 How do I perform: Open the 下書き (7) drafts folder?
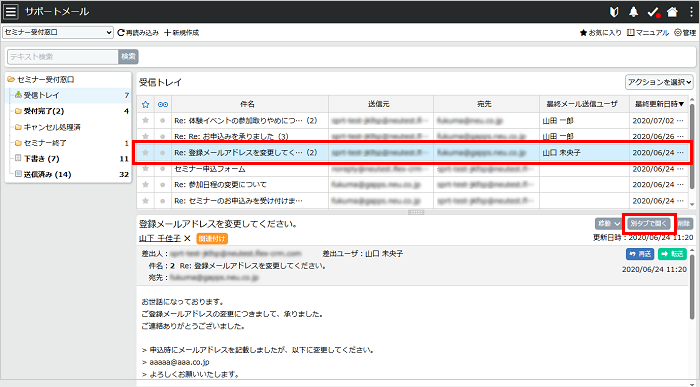(x=41, y=158)
